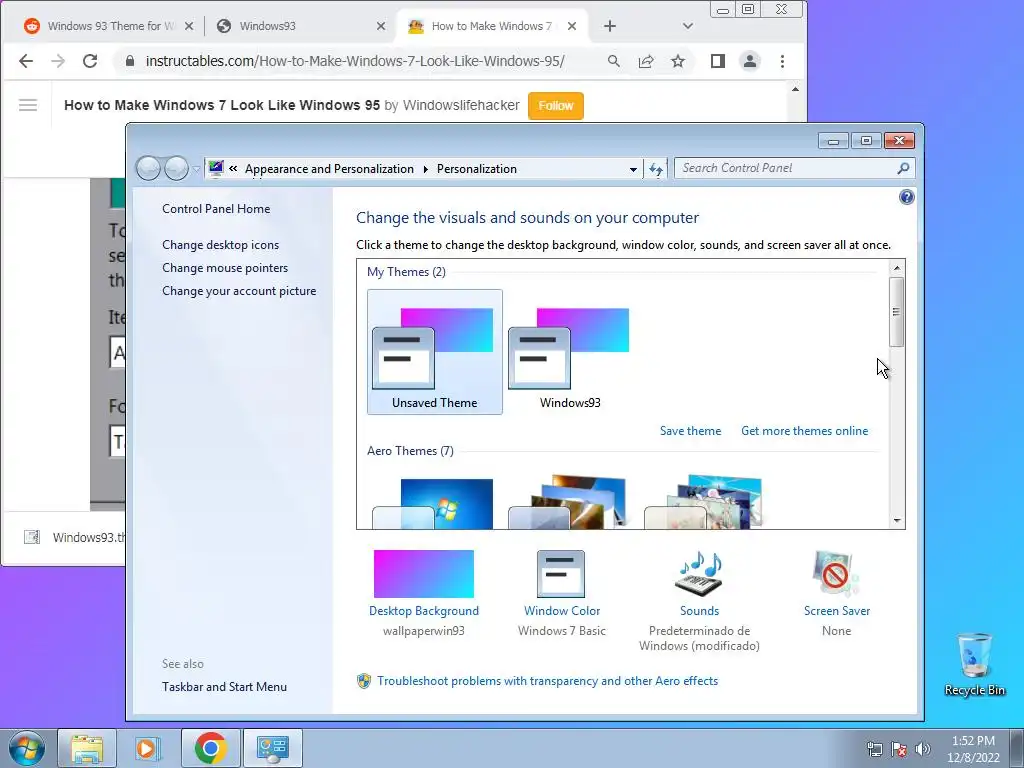Click the Chrome share page icon
The image size is (1024, 768).
[646, 61]
